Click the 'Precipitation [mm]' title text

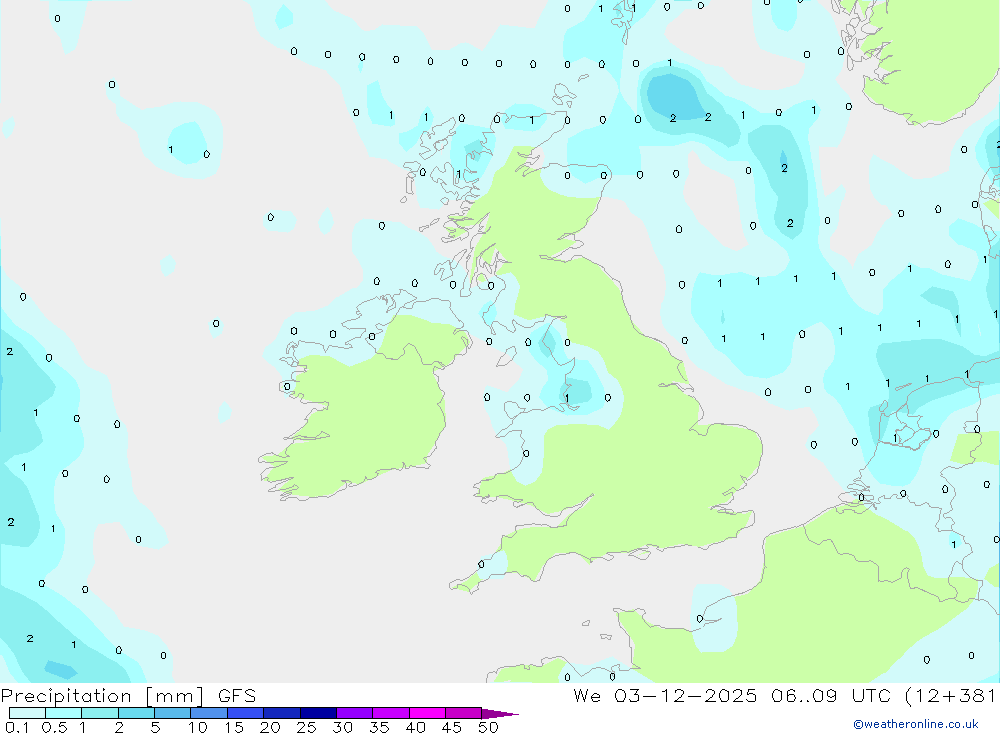pyautogui.click(x=102, y=696)
